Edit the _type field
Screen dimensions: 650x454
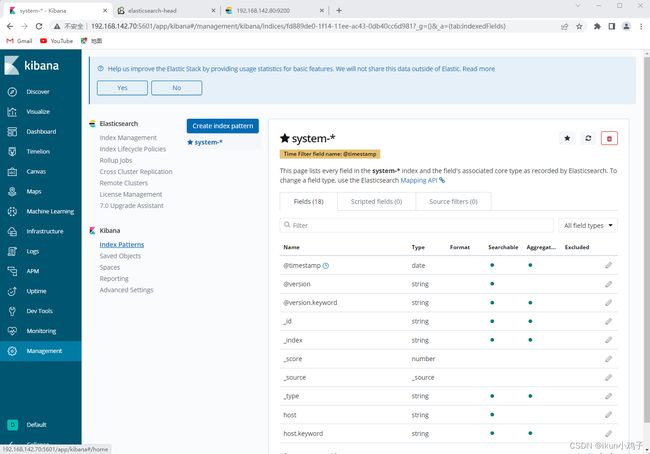[x=608, y=396]
